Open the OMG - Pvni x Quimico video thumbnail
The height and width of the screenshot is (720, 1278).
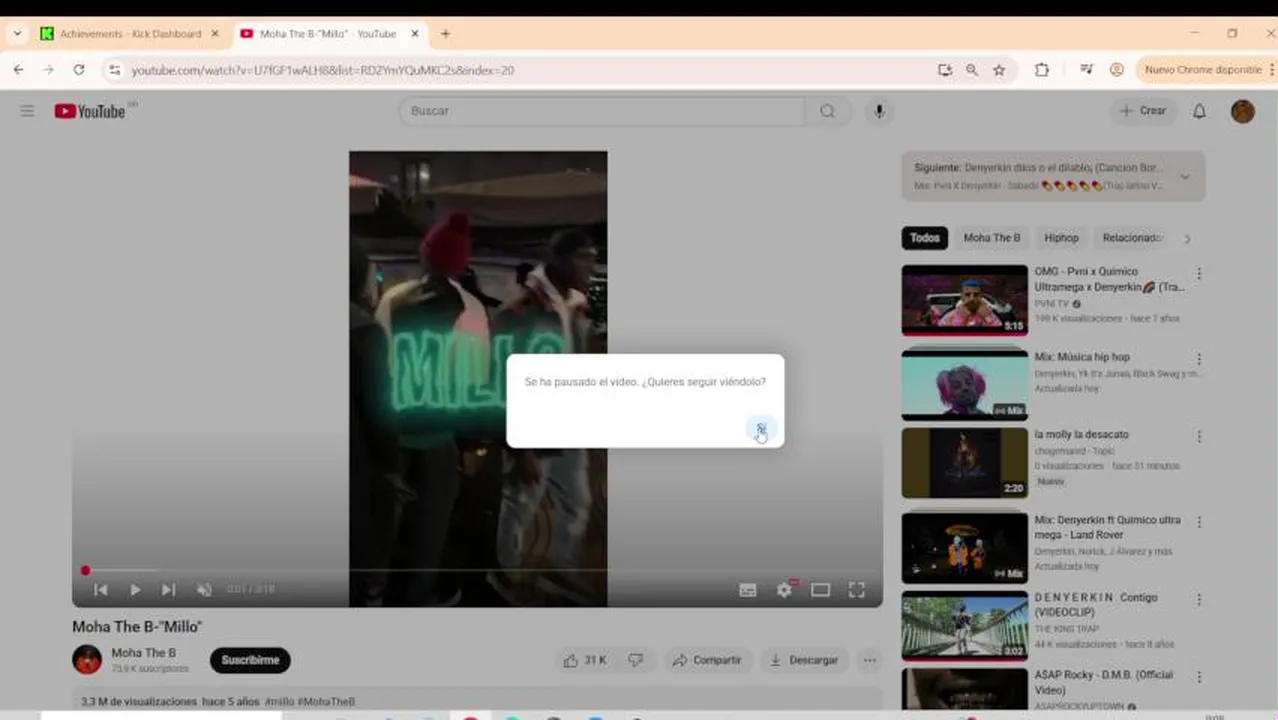[x=964, y=300]
